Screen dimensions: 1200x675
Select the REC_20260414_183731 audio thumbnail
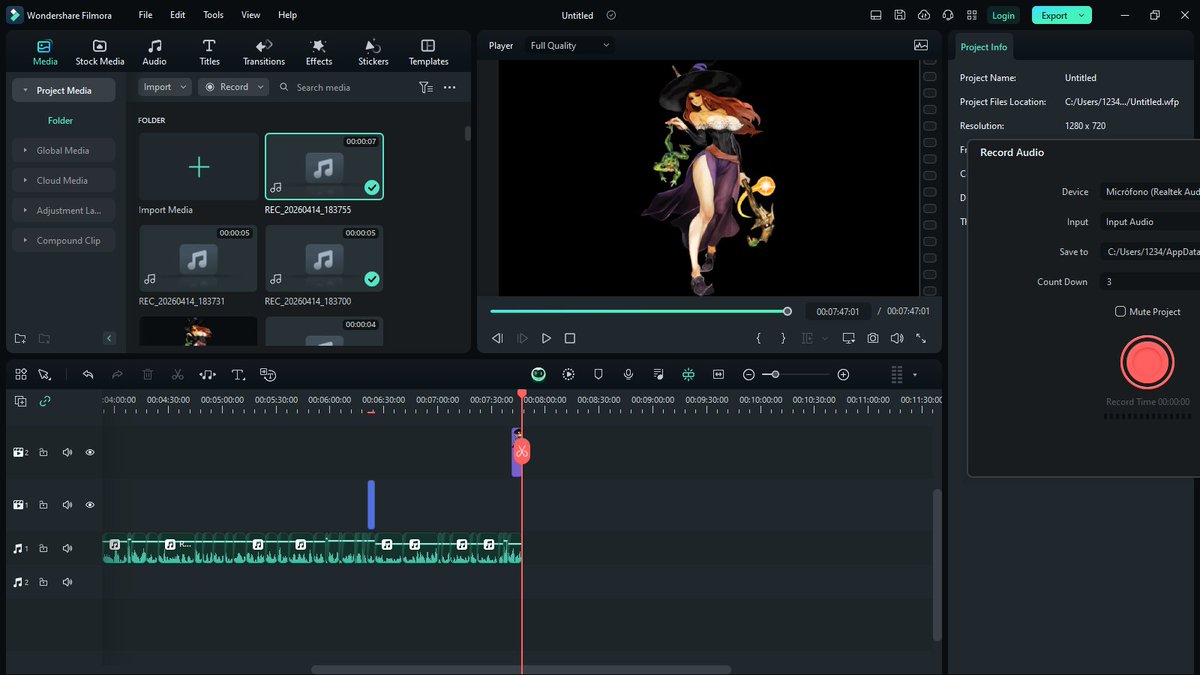tap(198, 259)
